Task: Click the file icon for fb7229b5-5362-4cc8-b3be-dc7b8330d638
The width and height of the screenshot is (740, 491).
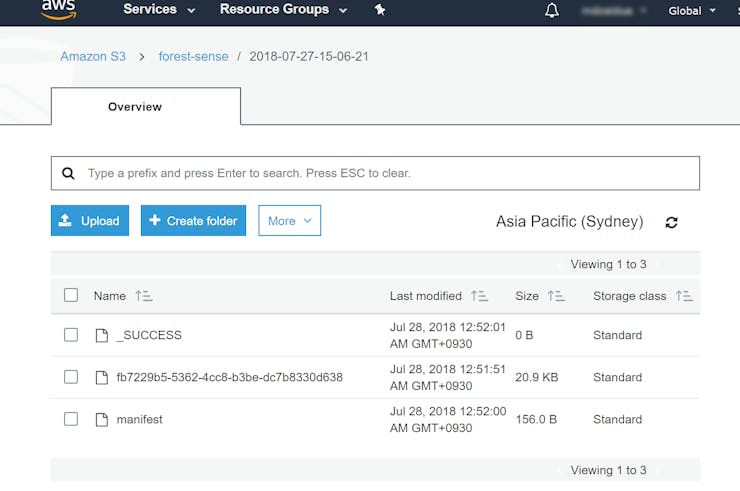Action: pyautogui.click(x=101, y=377)
